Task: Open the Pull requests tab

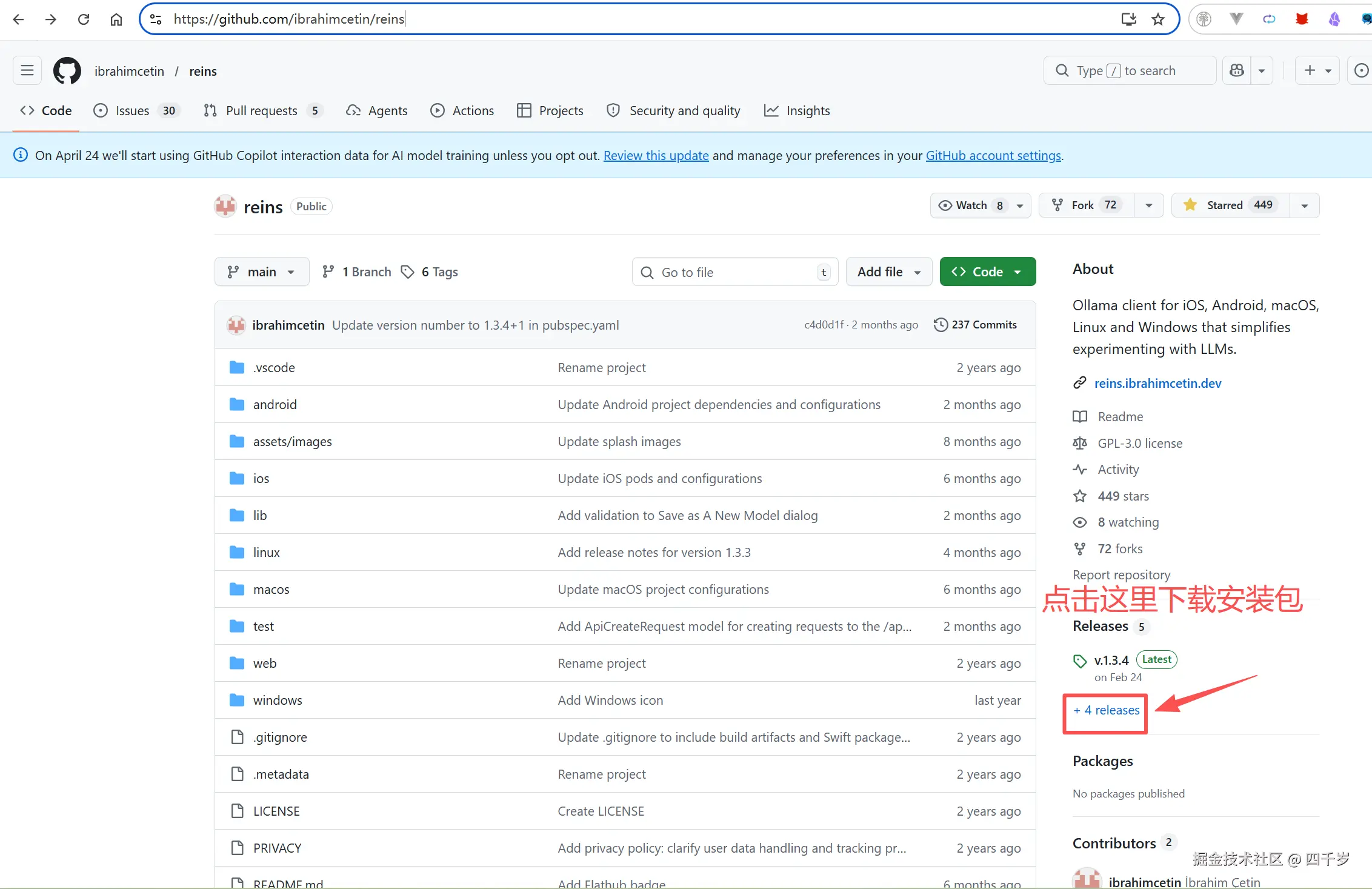Action: click(262, 111)
